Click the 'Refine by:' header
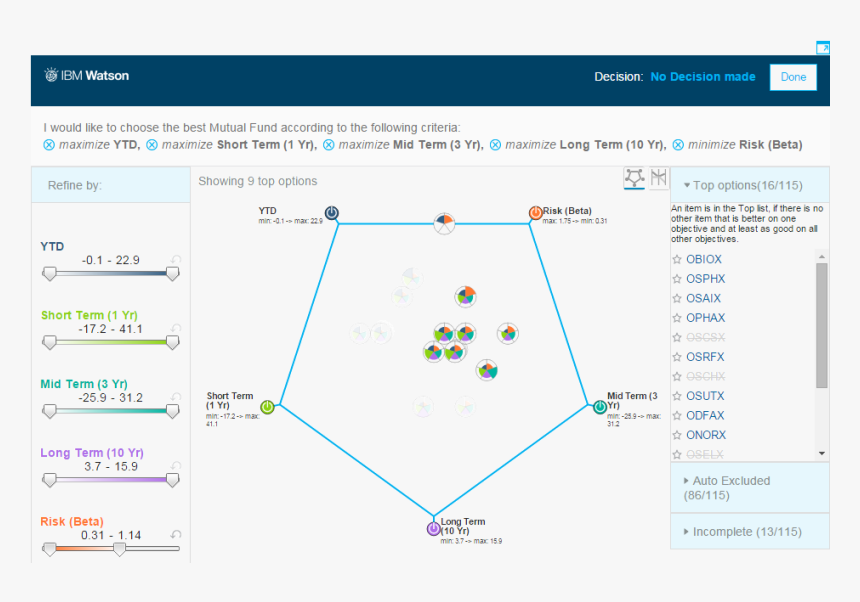The image size is (860, 602). (75, 185)
